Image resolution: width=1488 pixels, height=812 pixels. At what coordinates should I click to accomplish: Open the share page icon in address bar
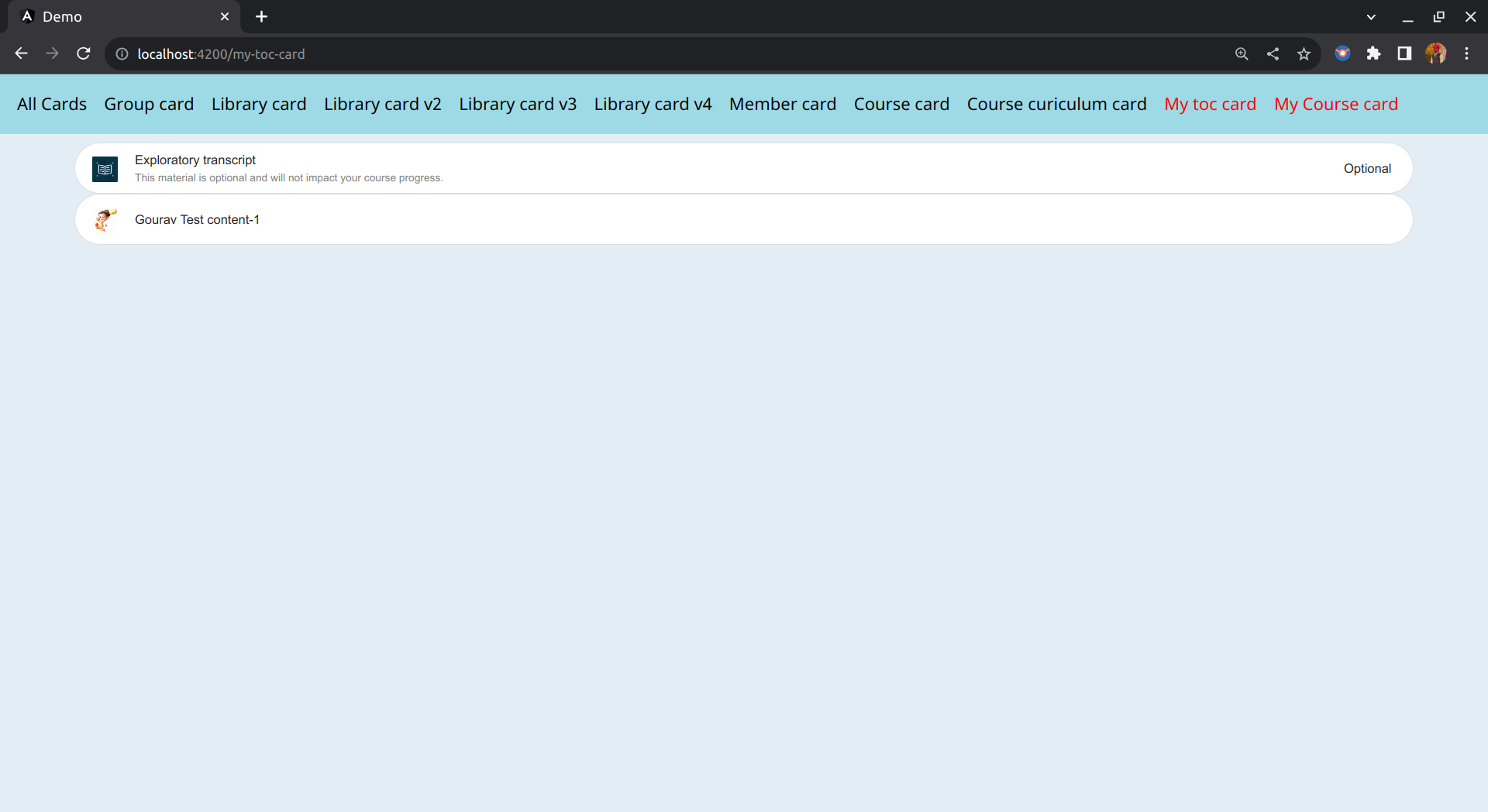click(x=1273, y=53)
